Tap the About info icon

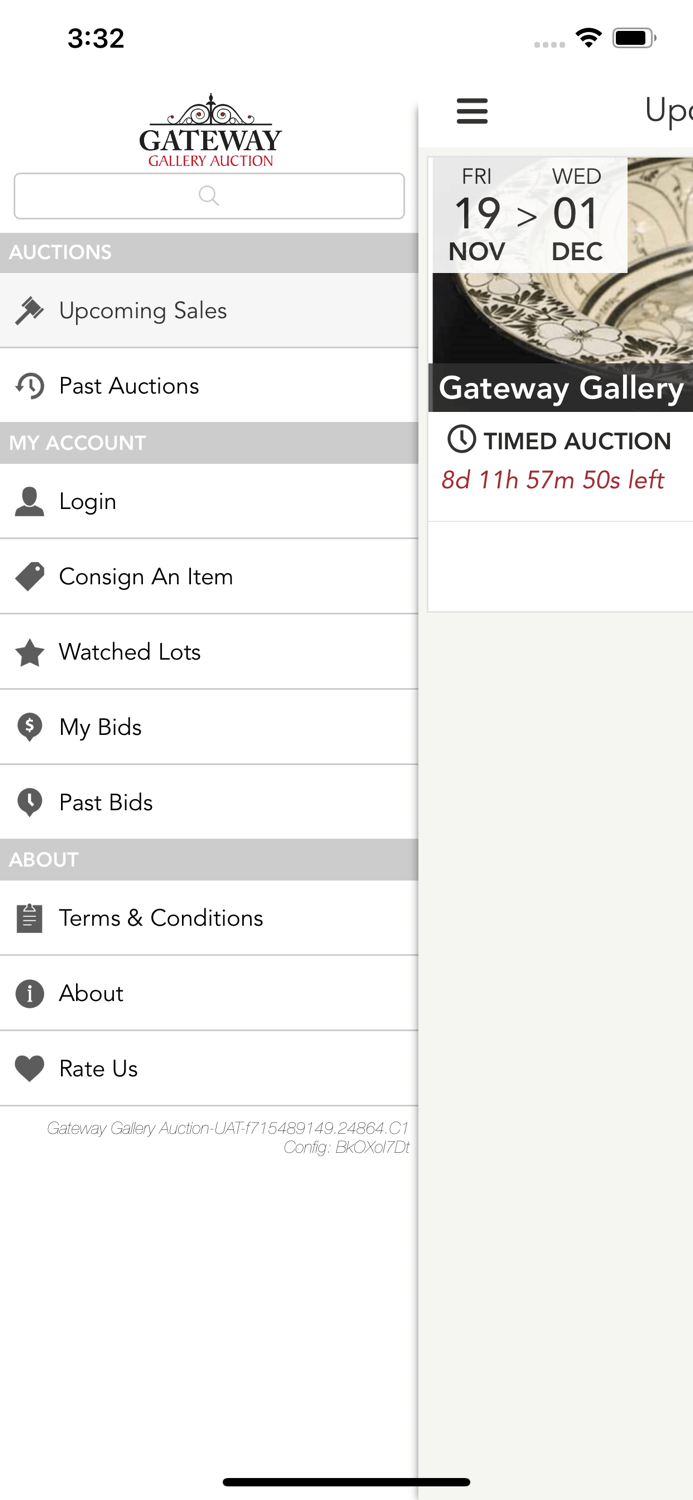(x=31, y=993)
